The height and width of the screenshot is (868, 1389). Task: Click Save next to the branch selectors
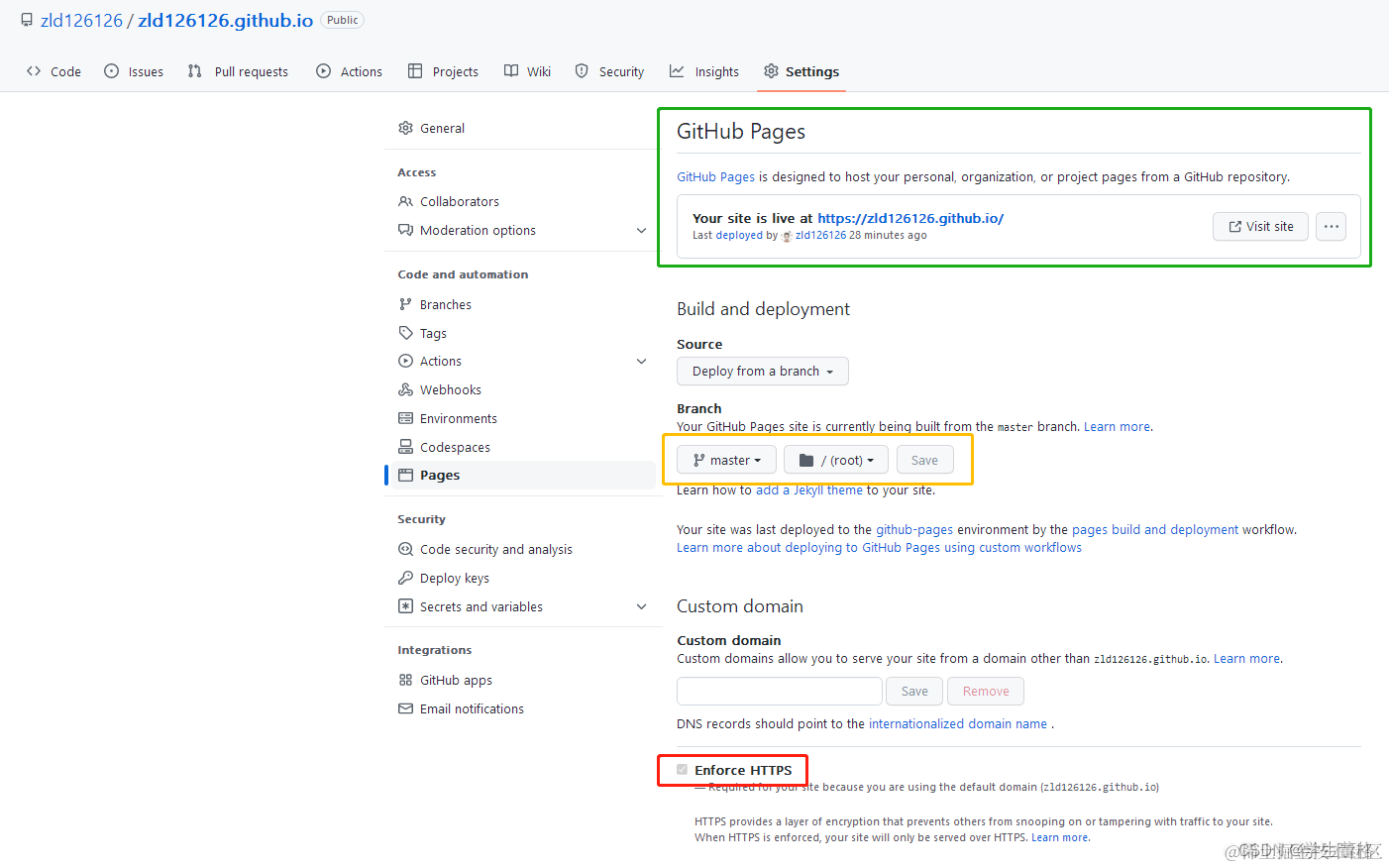pos(924,460)
